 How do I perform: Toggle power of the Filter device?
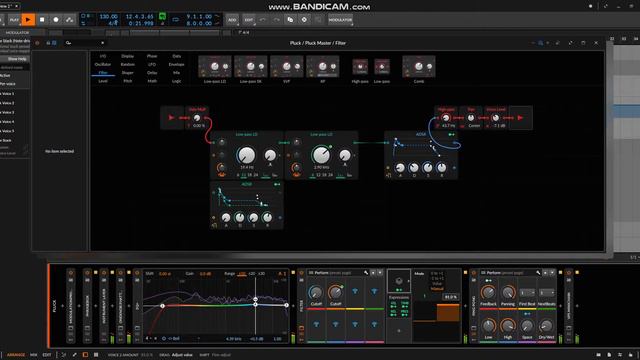tap(301, 272)
